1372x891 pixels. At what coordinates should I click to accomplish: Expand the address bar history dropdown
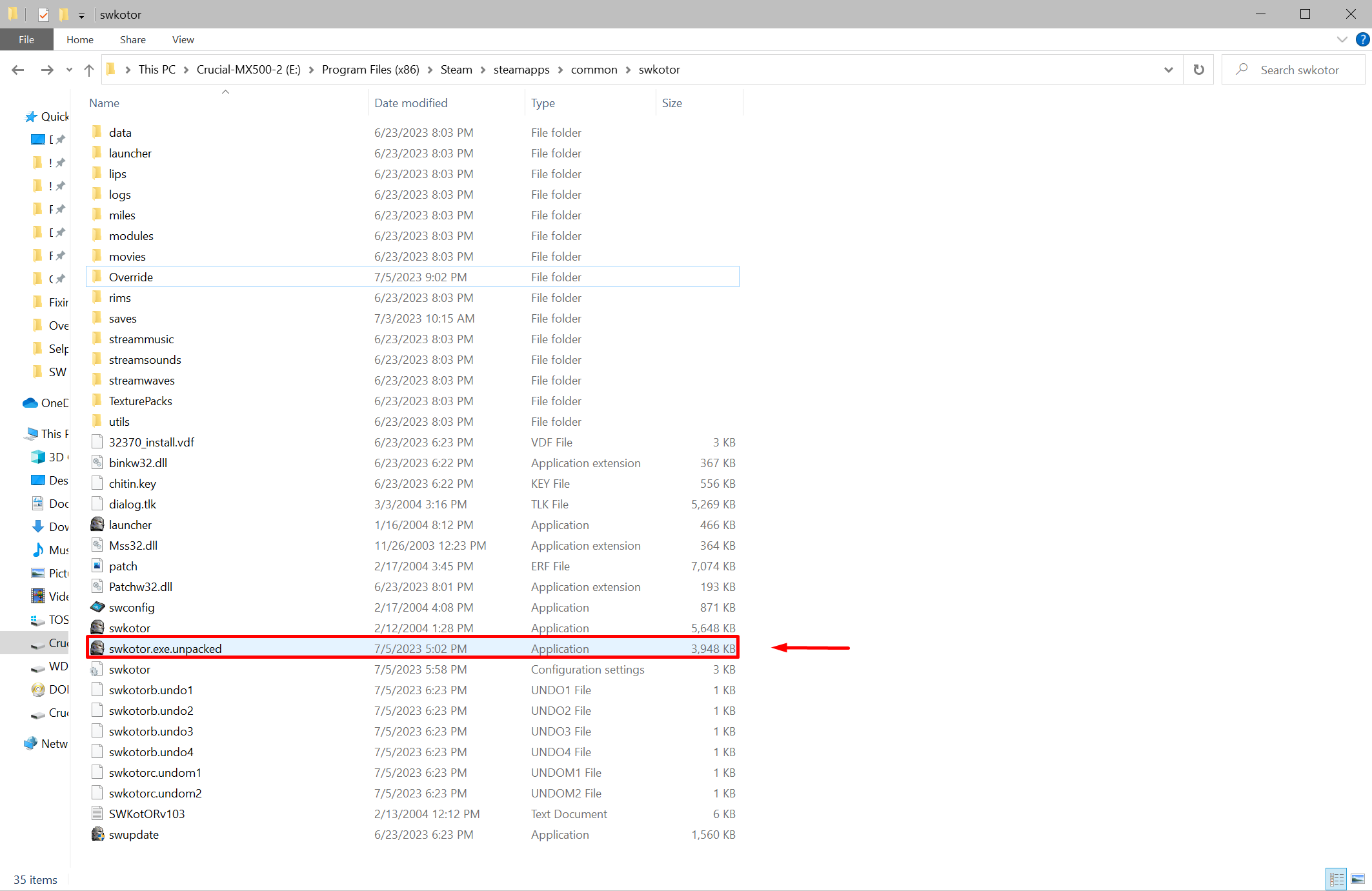[x=1168, y=70]
